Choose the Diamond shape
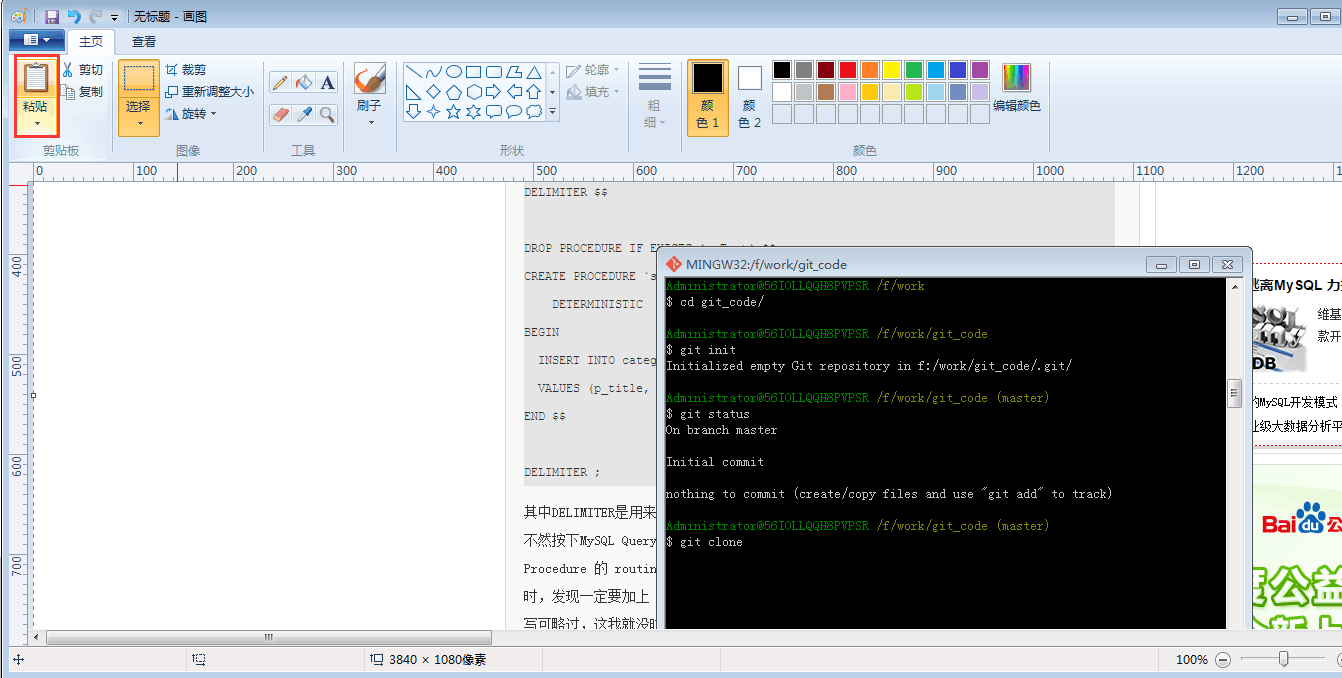The height and width of the screenshot is (678, 1342). coord(433,92)
